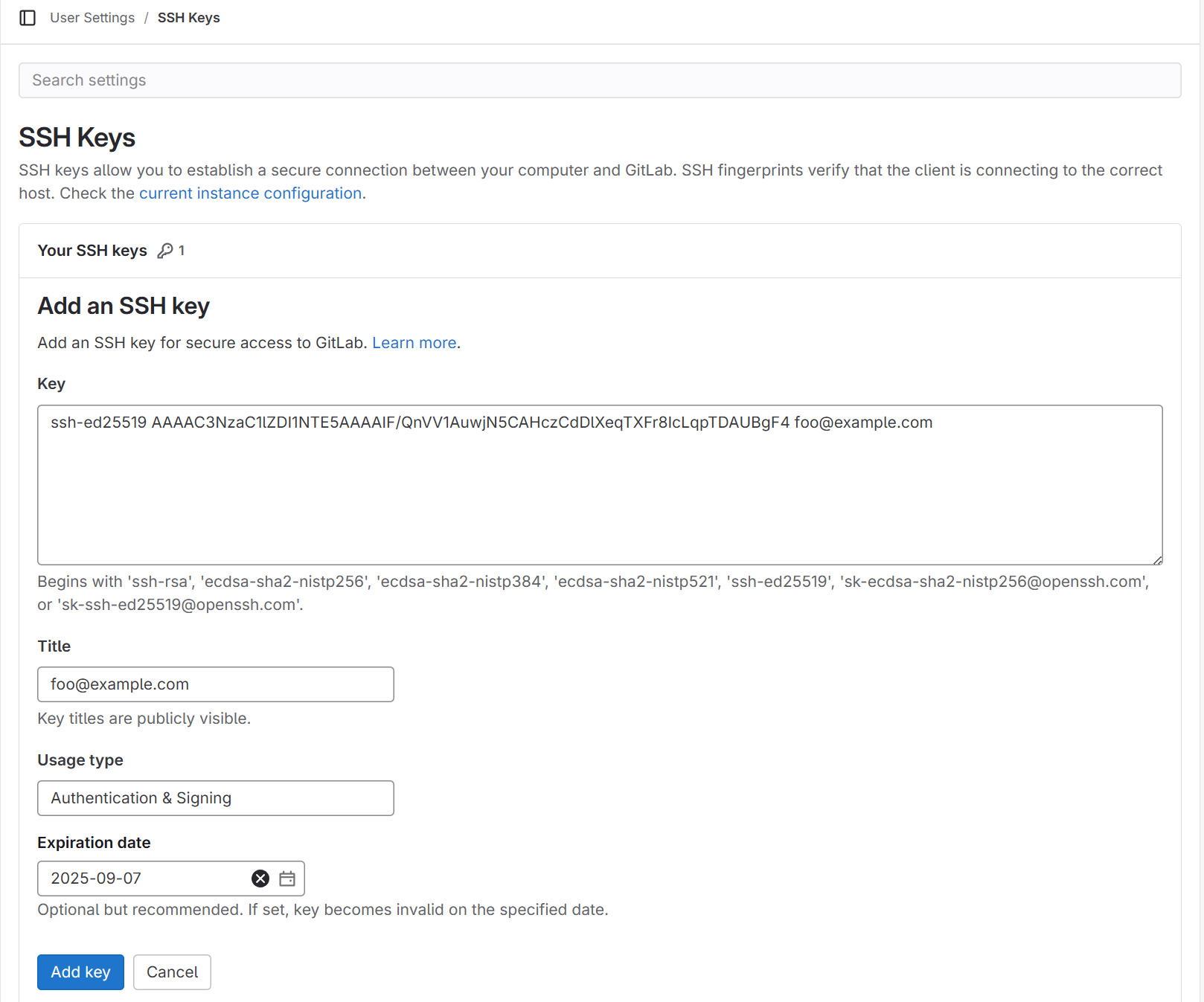1204x1002 pixels.
Task: Open the Usage type dropdown
Action: coord(215,798)
